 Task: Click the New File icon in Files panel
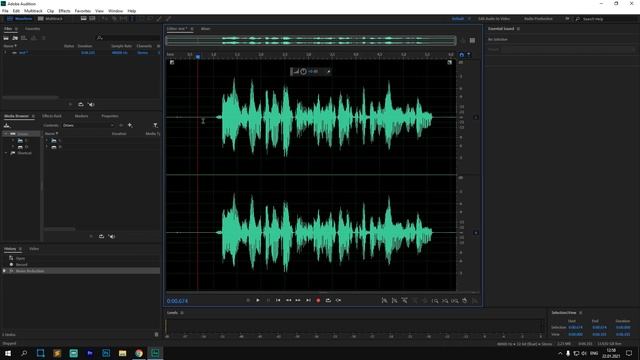[24, 38]
